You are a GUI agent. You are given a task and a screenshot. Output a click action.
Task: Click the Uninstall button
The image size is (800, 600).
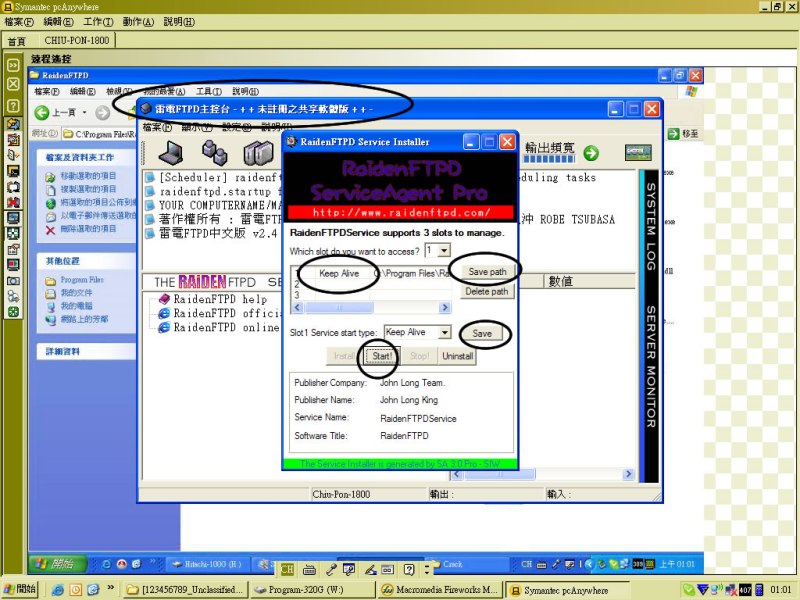tap(458, 356)
